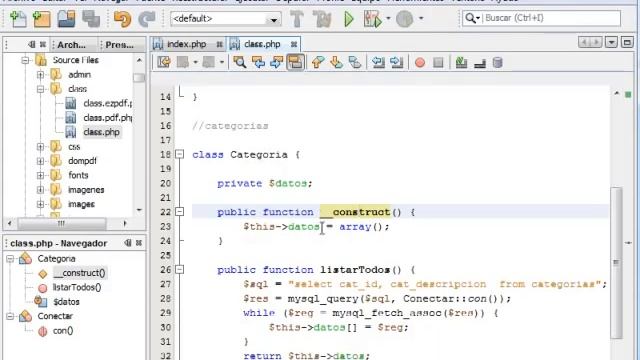
Task: Fold the class Categoria code block
Action: tap(179, 154)
